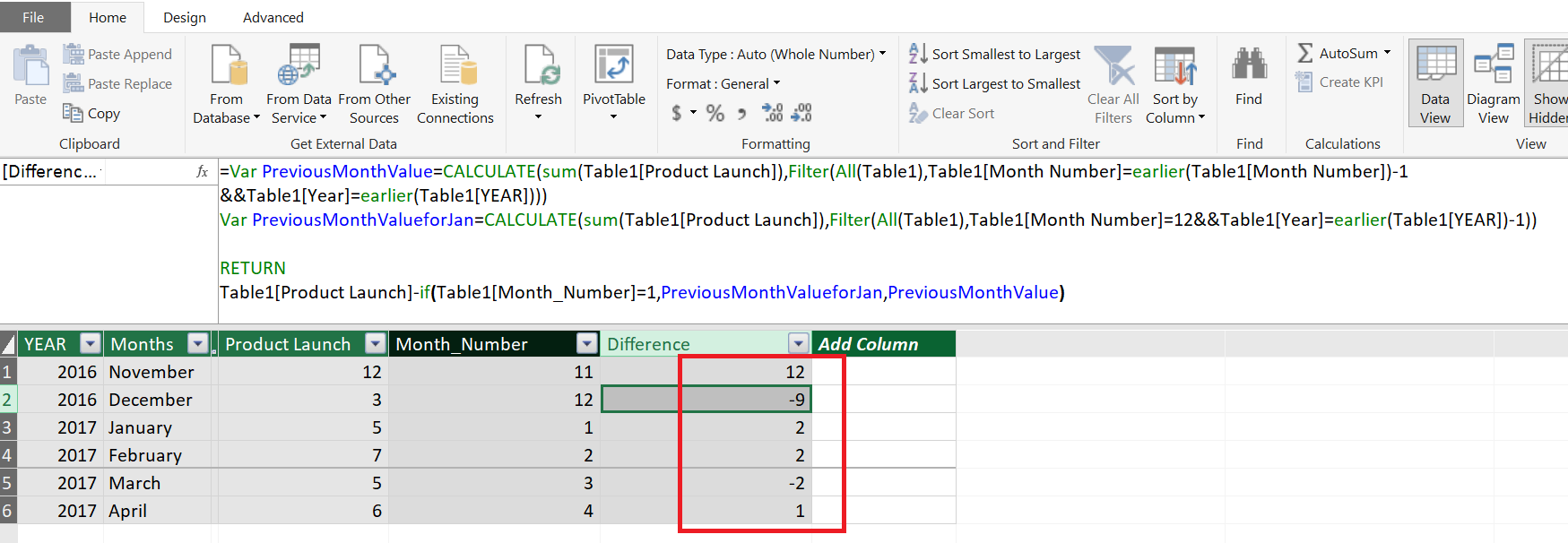Select row 6 header
The height and width of the screenshot is (543, 1568).
[x=8, y=511]
